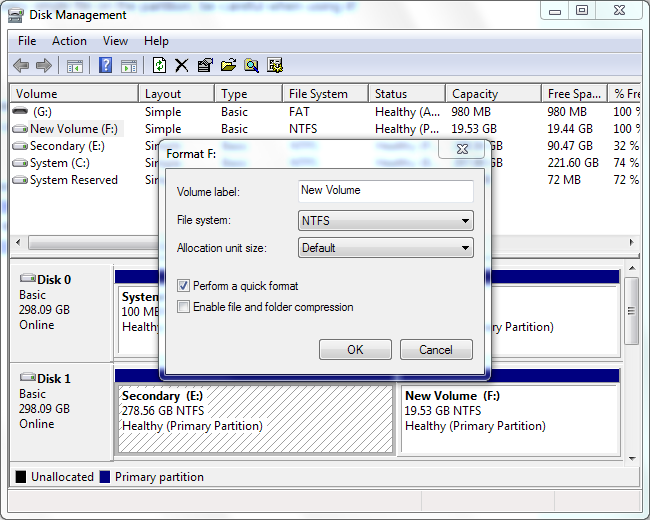Click the Forward arrow toolbar icon

pos(44,66)
